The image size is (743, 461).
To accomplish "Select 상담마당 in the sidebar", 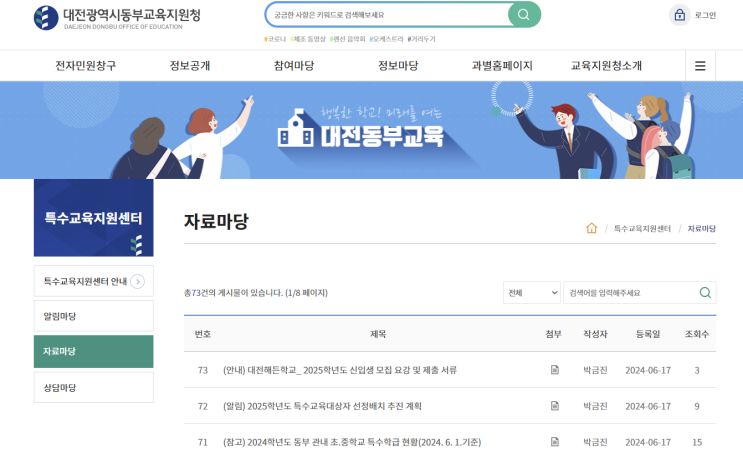I will 93,388.
